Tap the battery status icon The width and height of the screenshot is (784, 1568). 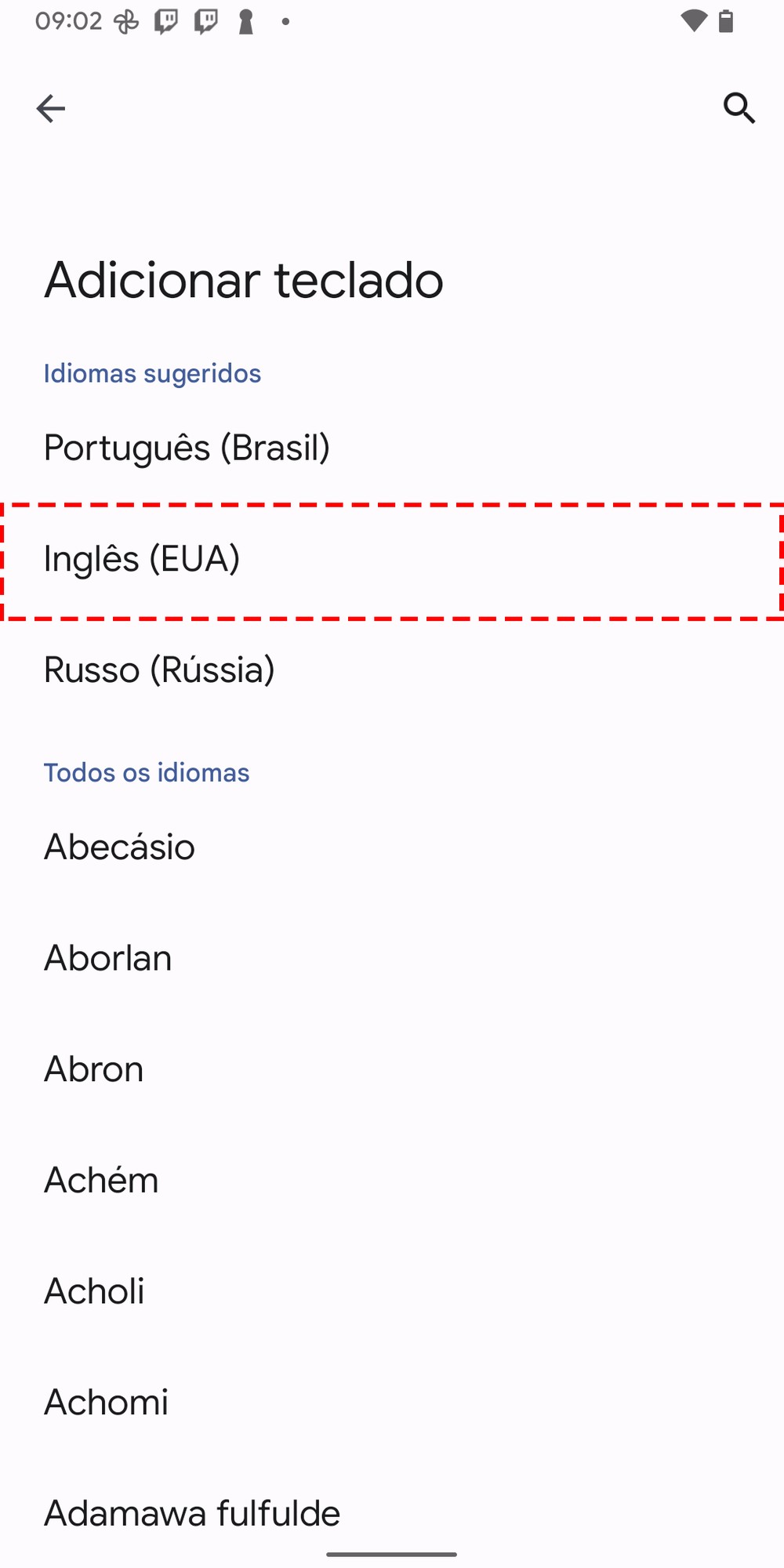727,21
